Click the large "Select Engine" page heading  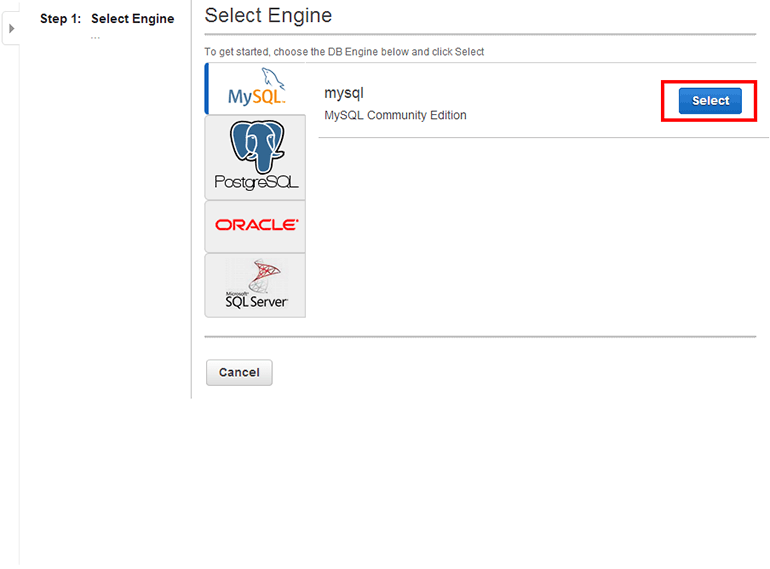[x=268, y=16]
